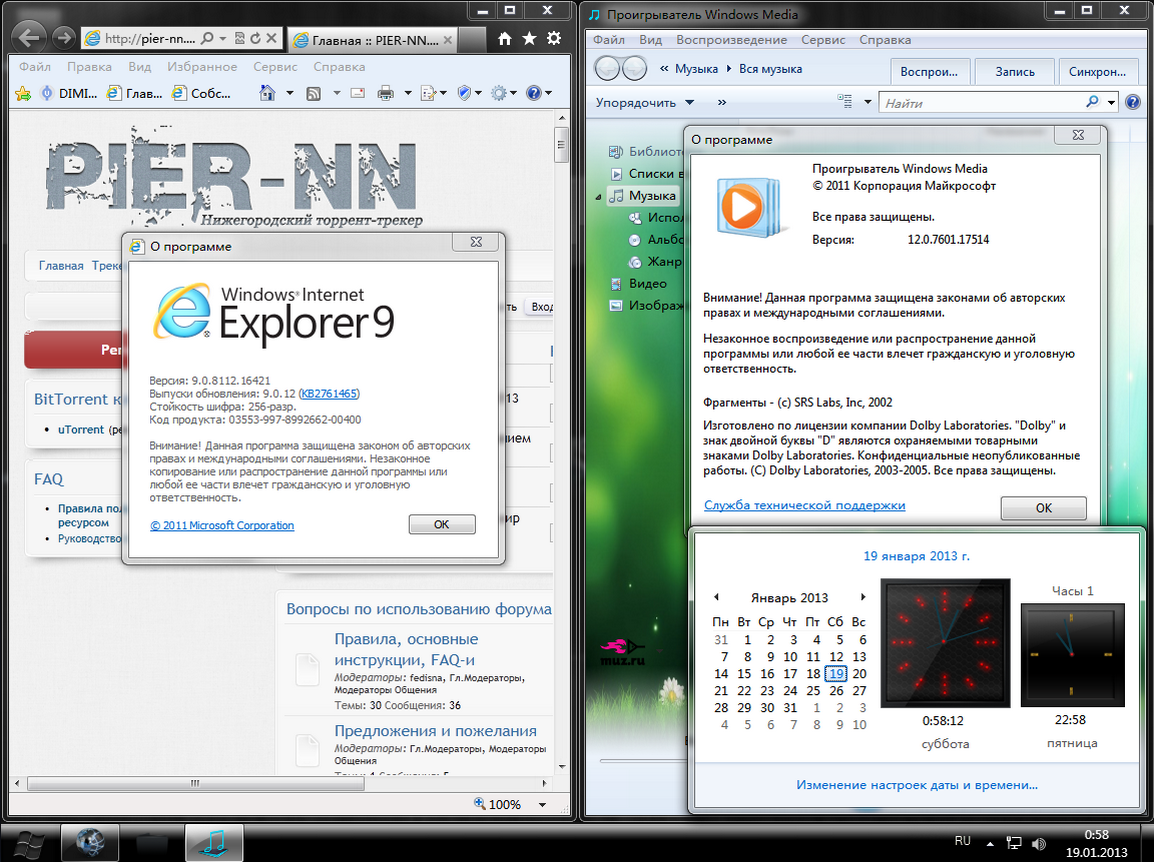This screenshot has width=1154, height=862.
Task: Click the Print icon in IE command bar
Action: tap(385, 93)
